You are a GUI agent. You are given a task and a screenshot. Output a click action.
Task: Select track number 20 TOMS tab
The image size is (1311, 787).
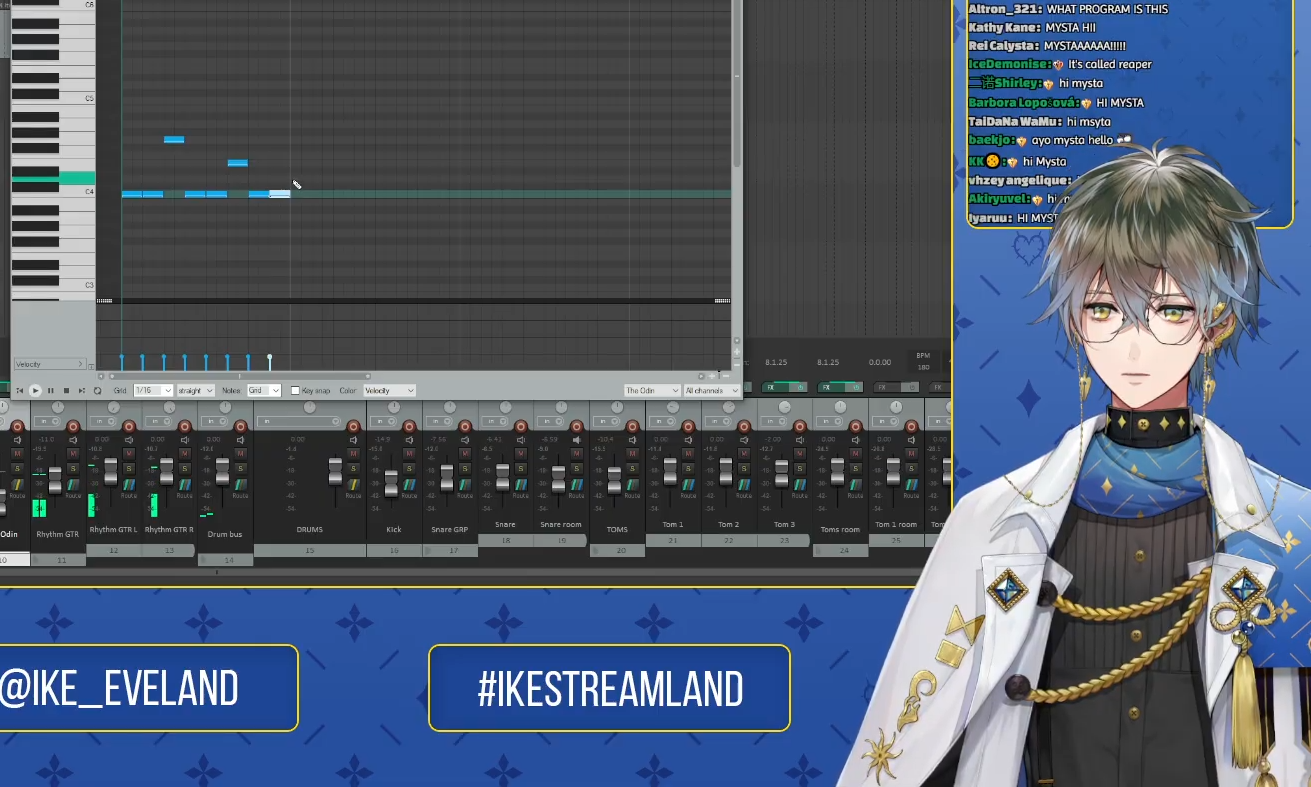pos(617,550)
